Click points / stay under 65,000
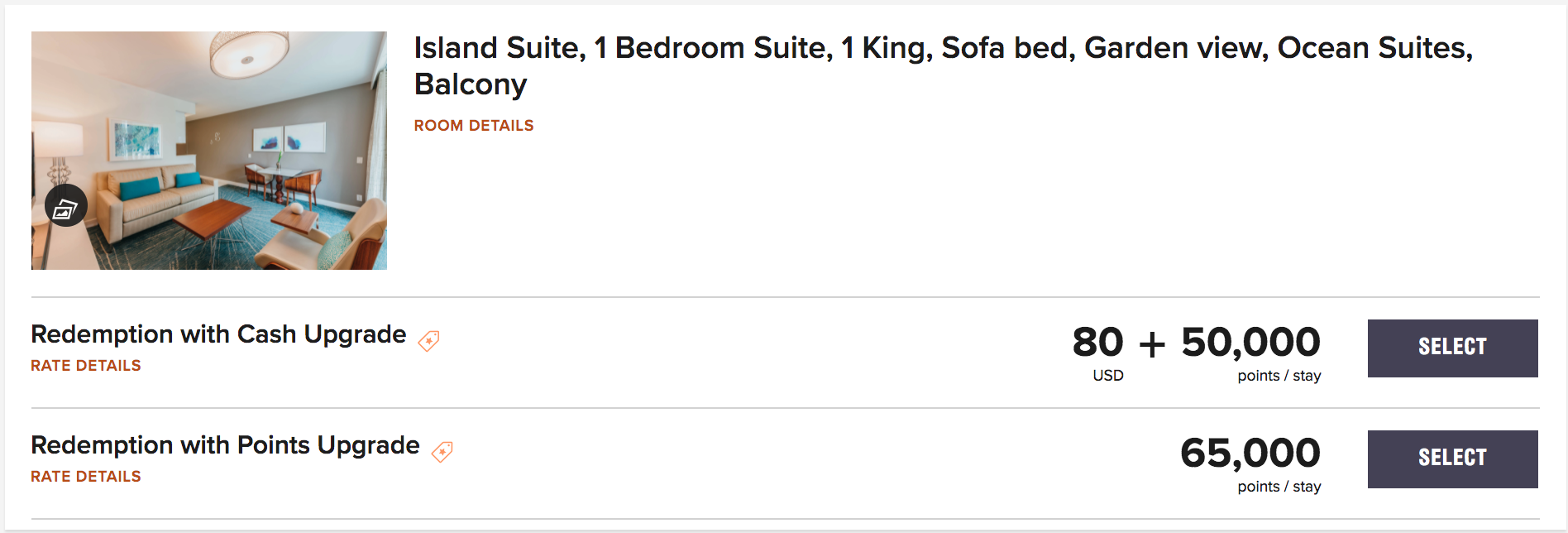Image resolution: width=1568 pixels, height=533 pixels. point(1279,487)
